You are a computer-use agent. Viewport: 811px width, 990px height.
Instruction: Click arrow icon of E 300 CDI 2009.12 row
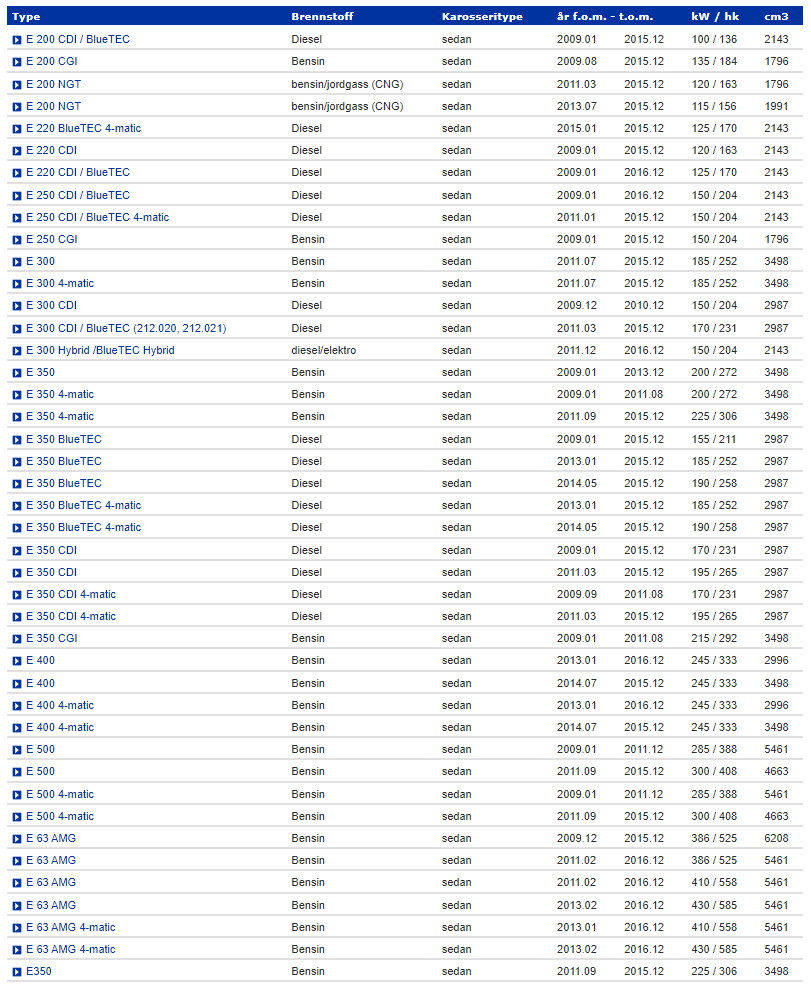tap(17, 306)
